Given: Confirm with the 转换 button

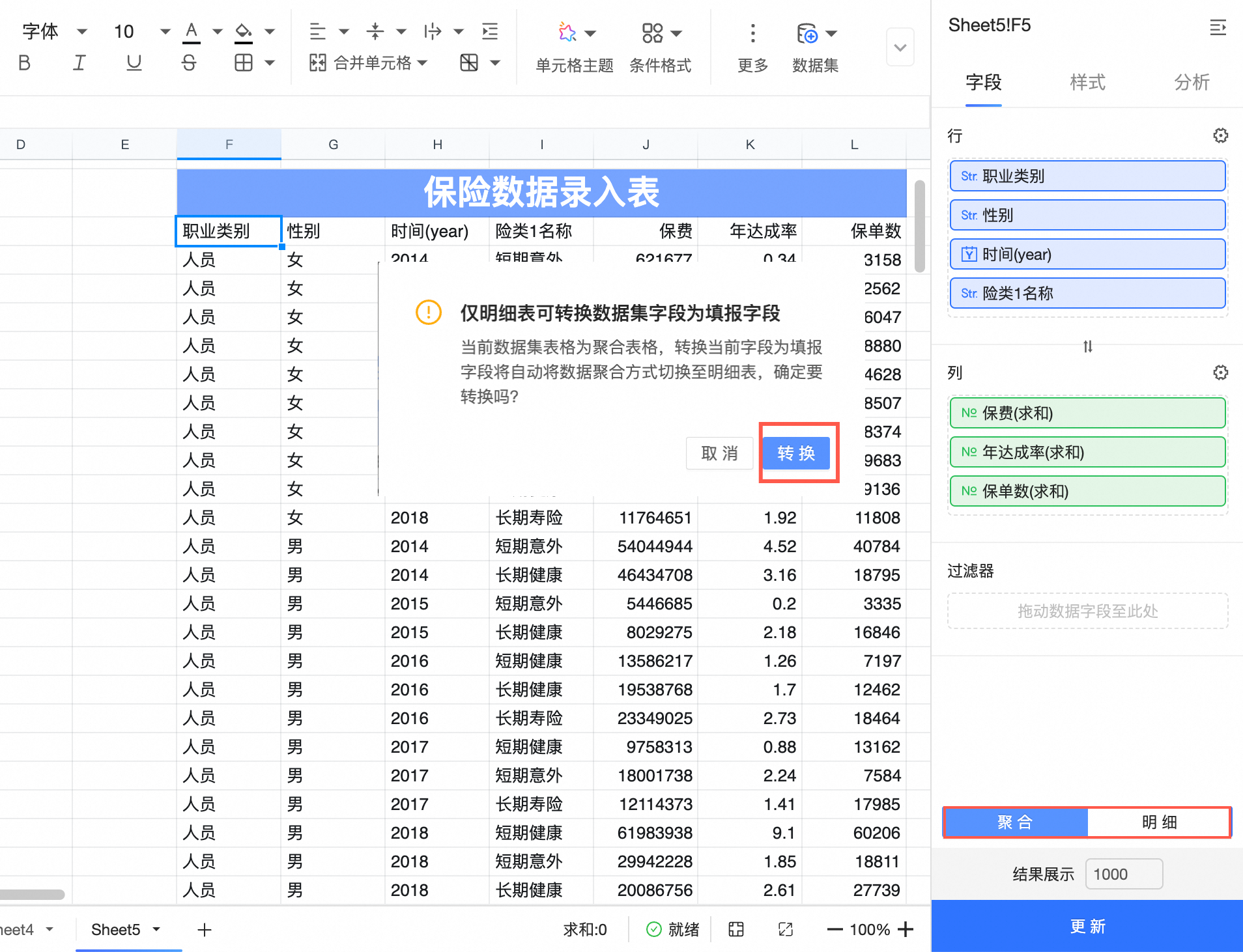Looking at the screenshot, I should pos(795,453).
